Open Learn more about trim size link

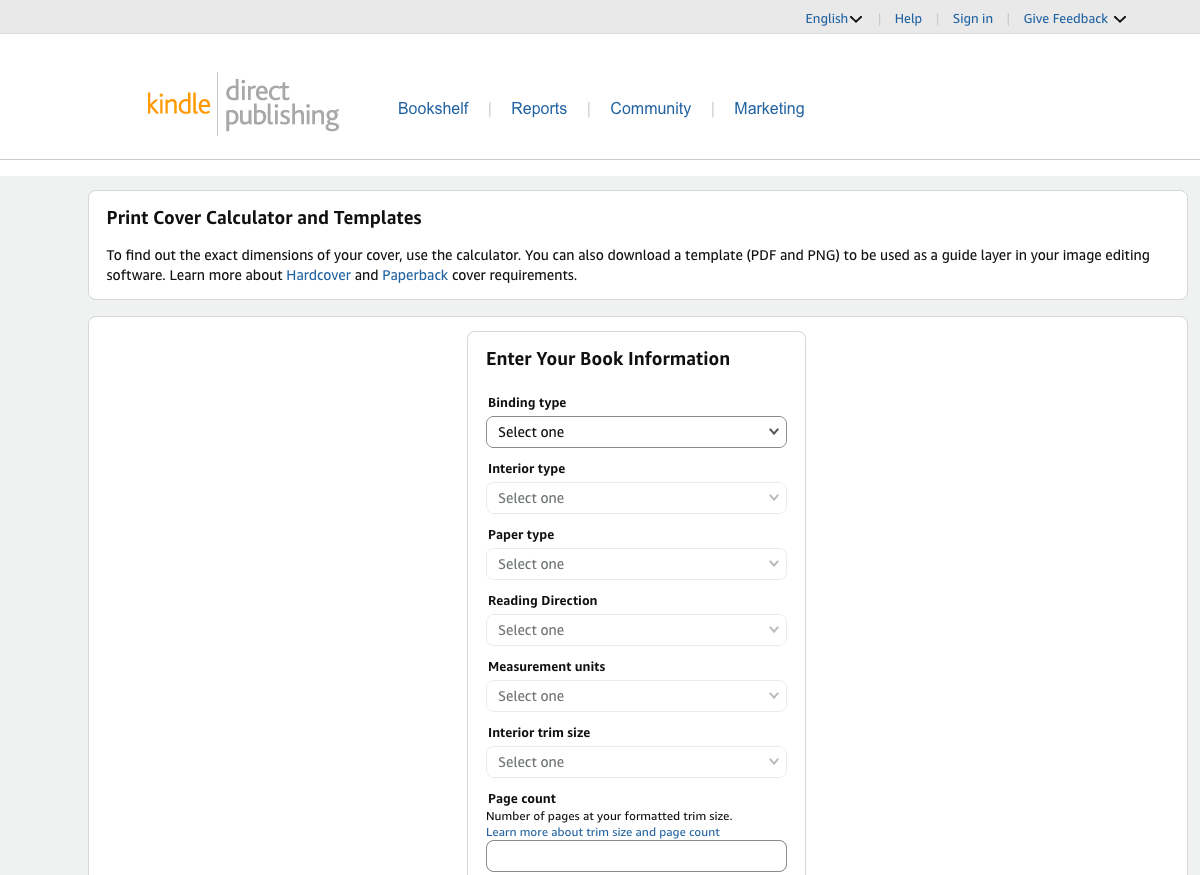point(603,832)
